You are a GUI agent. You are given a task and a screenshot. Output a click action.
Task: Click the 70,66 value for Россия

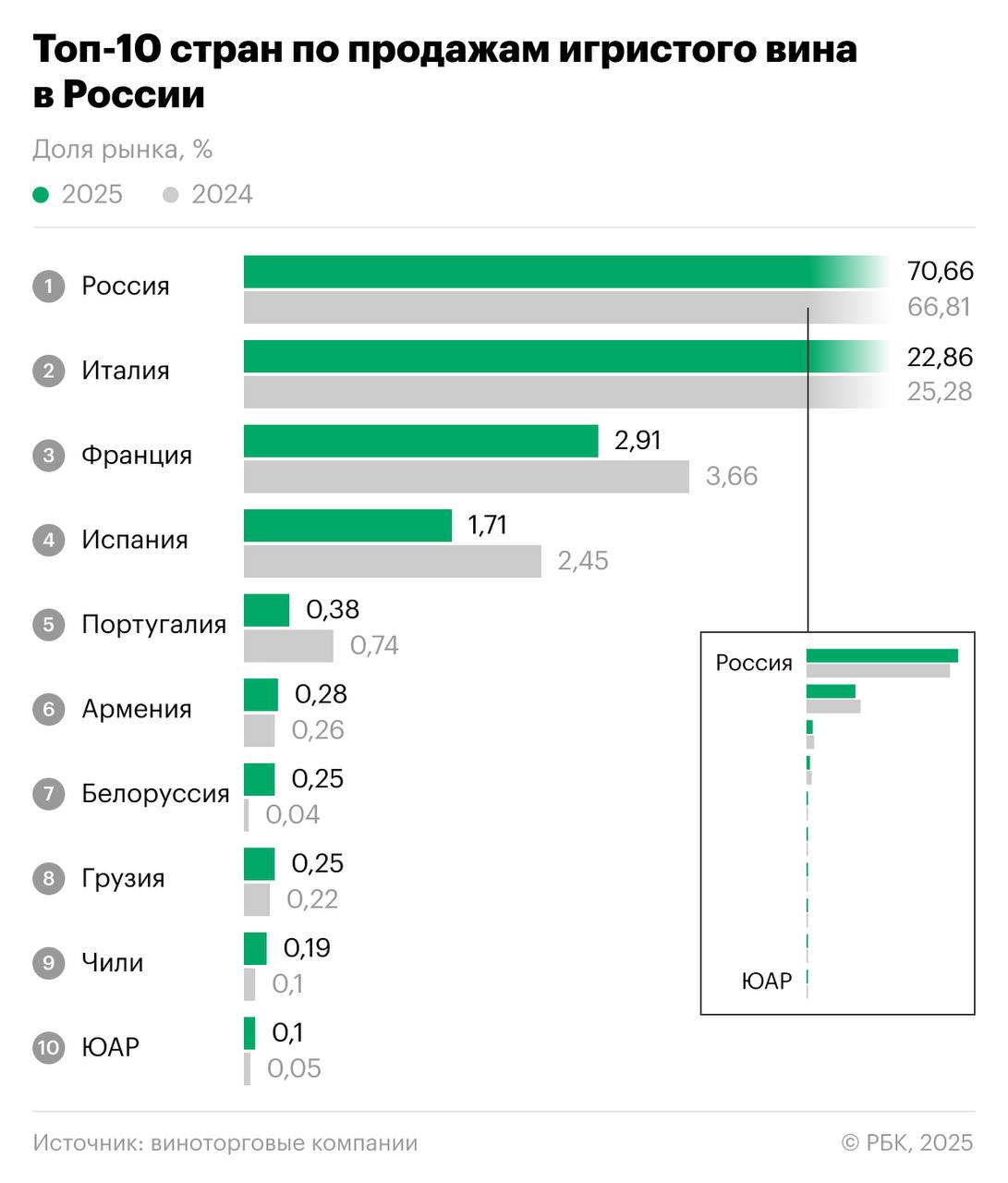point(940,271)
